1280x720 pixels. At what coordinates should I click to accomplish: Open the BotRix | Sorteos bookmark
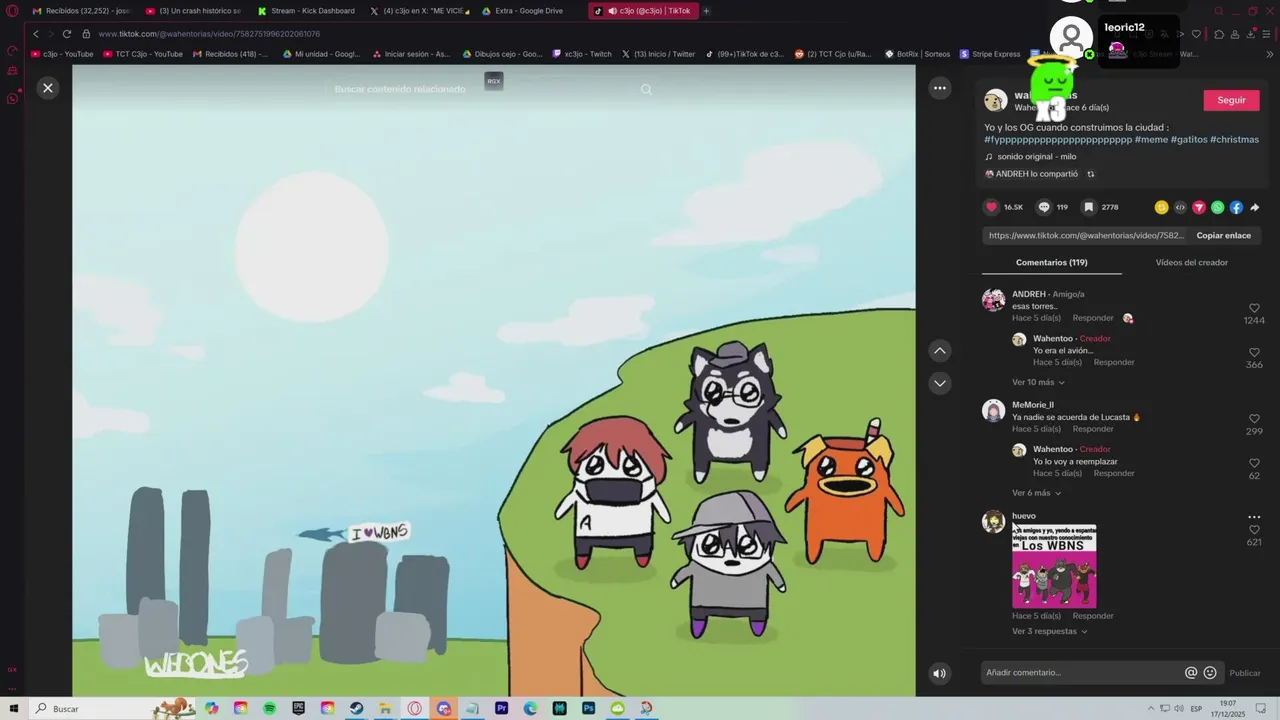(x=917, y=54)
